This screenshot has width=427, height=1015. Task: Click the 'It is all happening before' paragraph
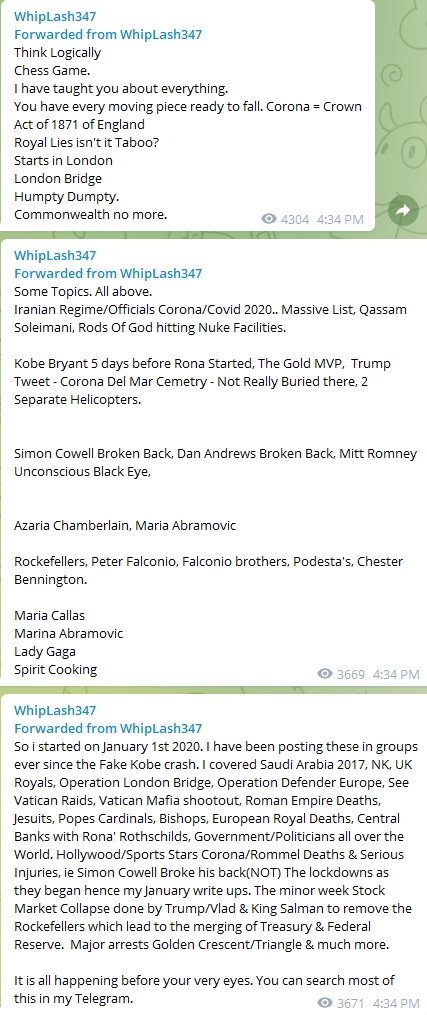(x=204, y=989)
